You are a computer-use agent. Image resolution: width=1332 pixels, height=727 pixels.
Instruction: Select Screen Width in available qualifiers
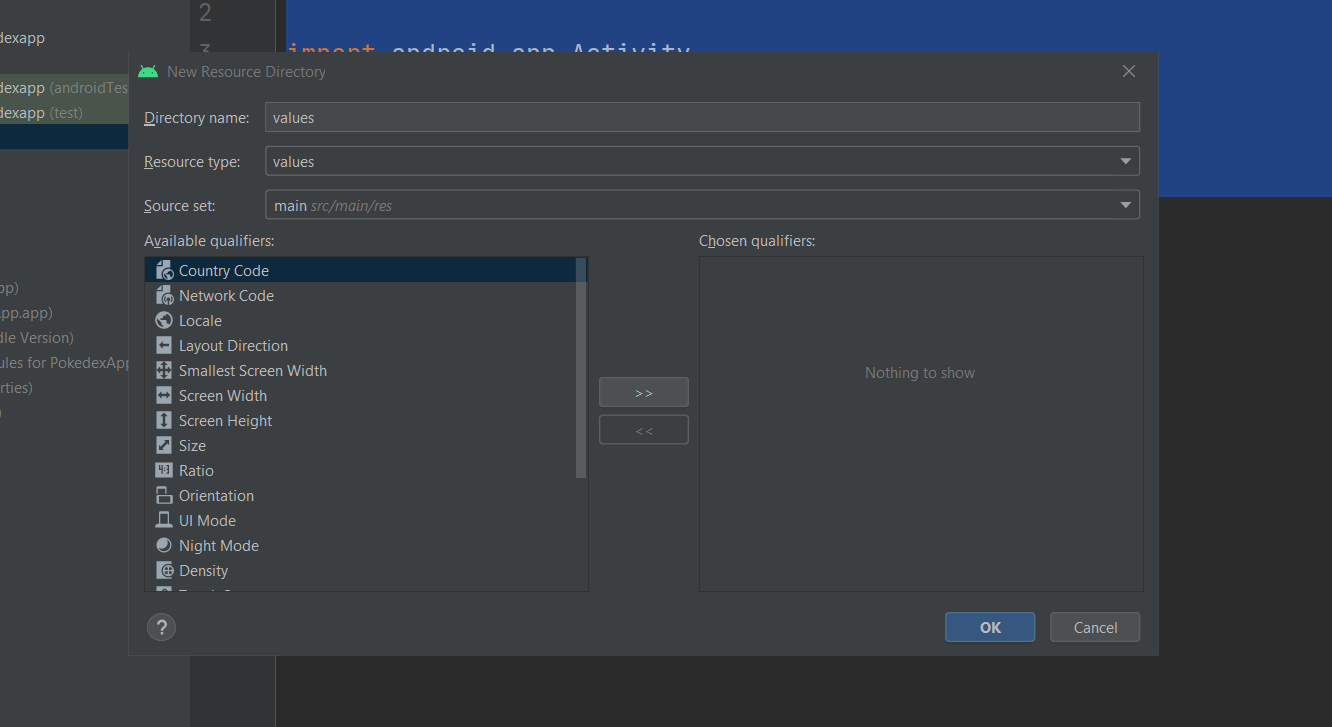click(x=223, y=395)
